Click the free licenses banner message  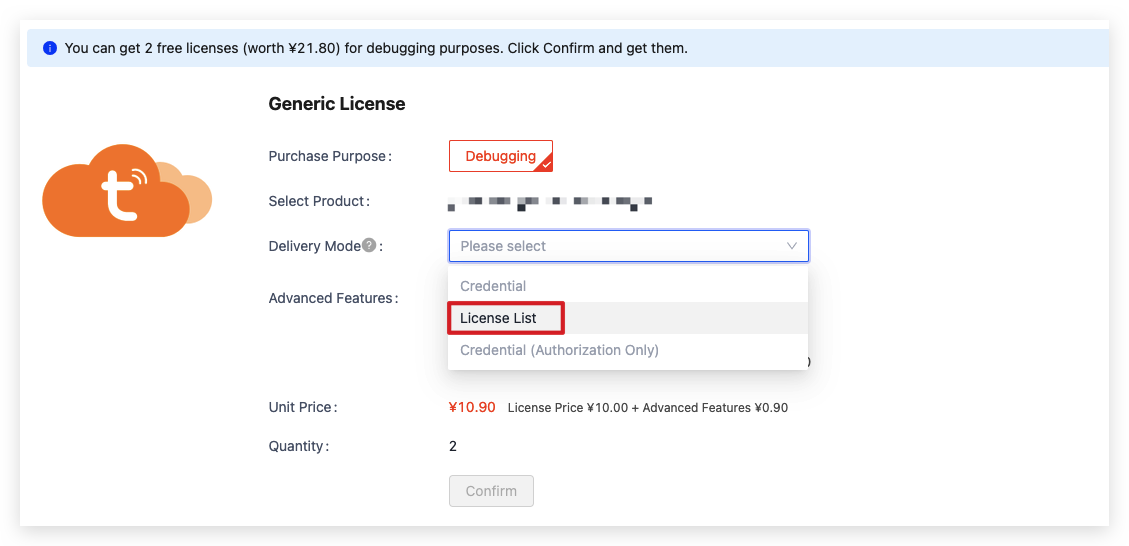[x=376, y=48]
